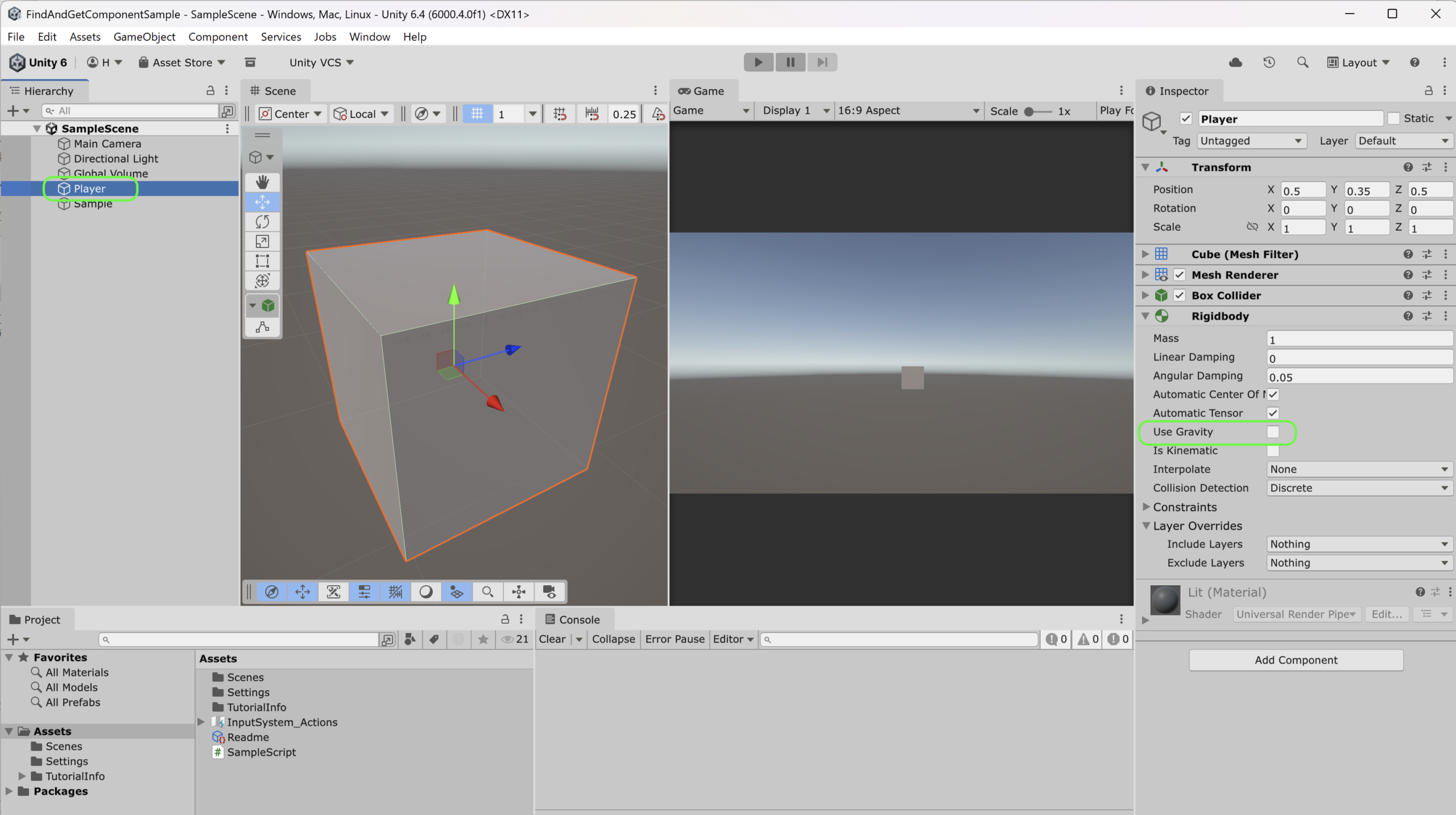The image size is (1456, 815).
Task: Open the GameObject menu
Action: coord(144,37)
